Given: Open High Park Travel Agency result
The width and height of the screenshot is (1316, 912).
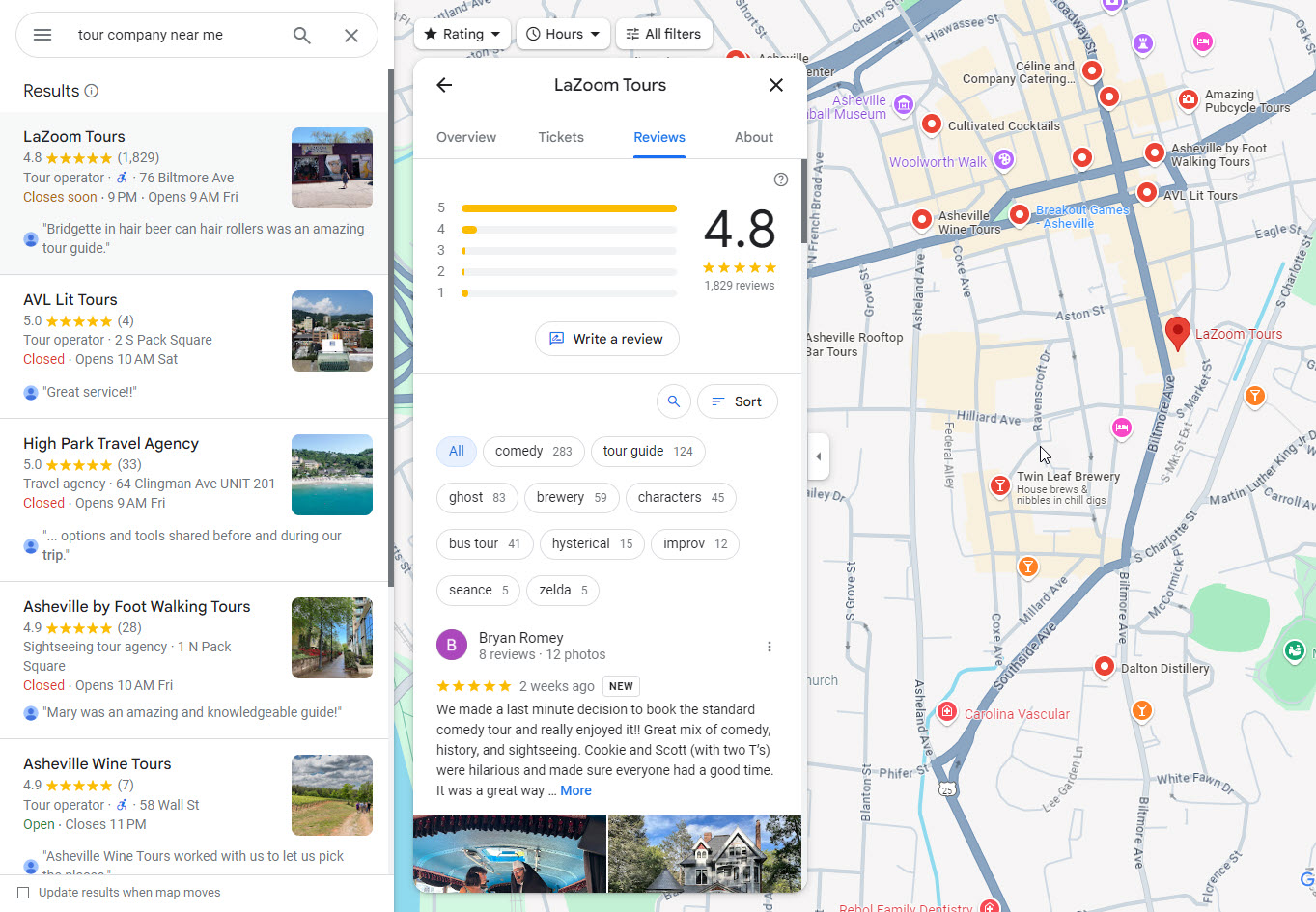Looking at the screenshot, I should pyautogui.click(x=194, y=500).
